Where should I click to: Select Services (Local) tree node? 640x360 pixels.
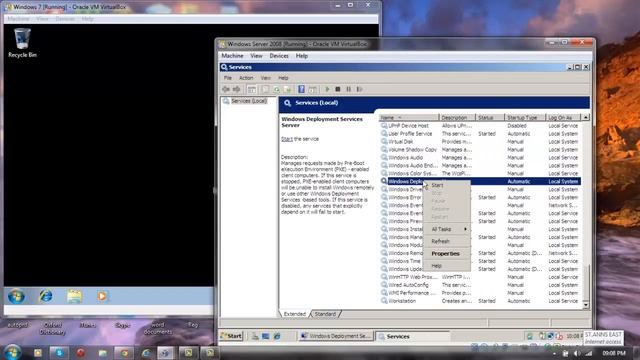[x=249, y=101]
